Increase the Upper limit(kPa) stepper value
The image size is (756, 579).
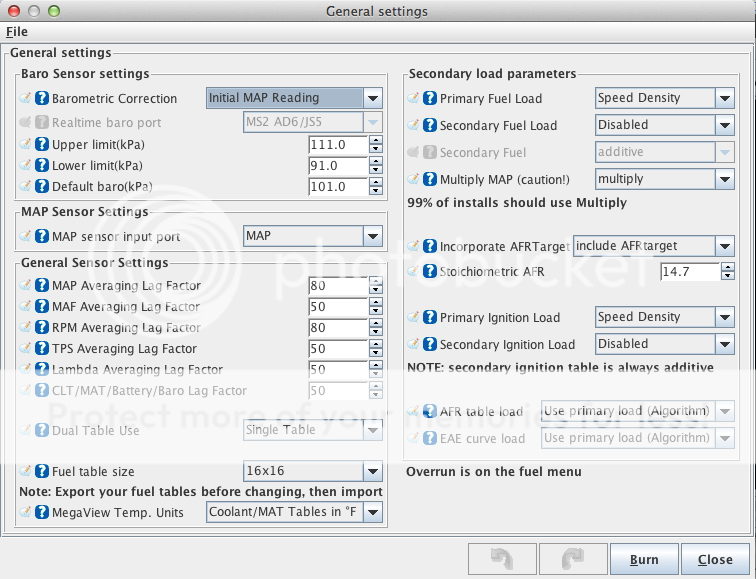pyautogui.click(x=376, y=141)
